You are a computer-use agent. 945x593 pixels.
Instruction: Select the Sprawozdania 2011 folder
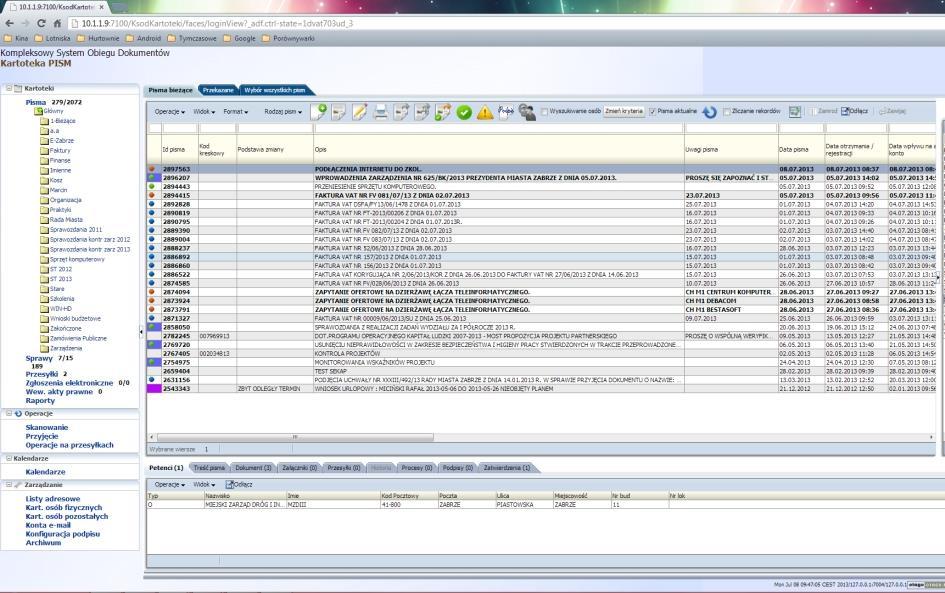[x=76, y=230]
